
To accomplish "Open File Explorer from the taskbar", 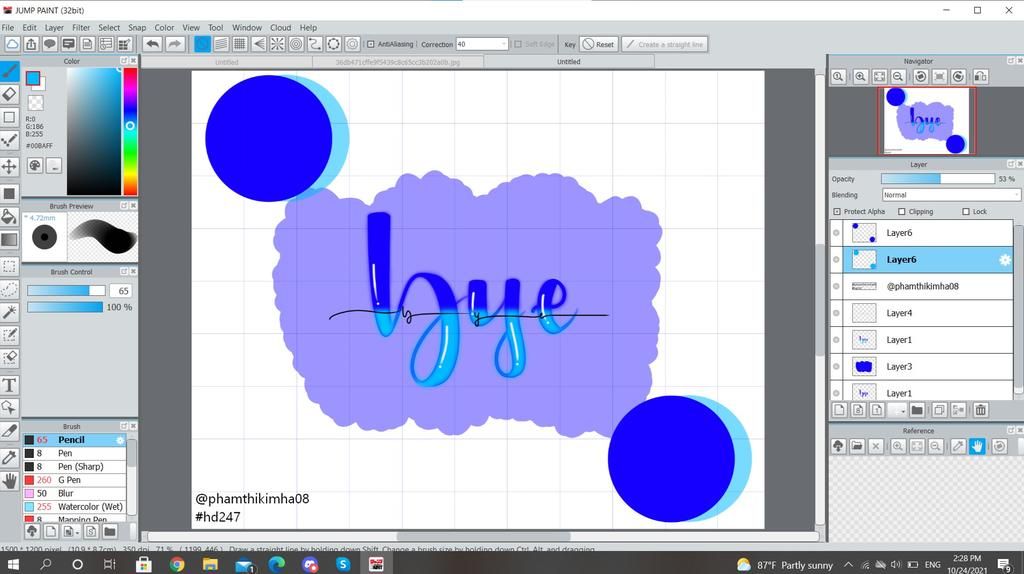I will coord(210,564).
